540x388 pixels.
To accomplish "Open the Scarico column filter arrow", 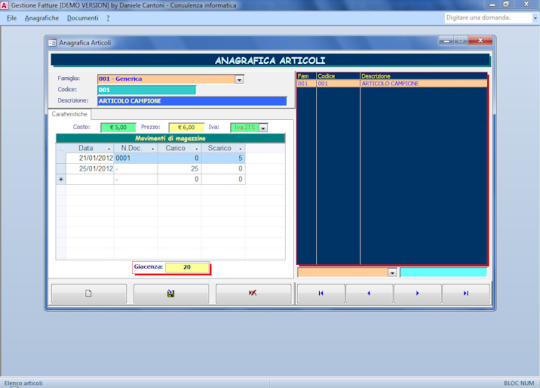I will (x=240, y=149).
